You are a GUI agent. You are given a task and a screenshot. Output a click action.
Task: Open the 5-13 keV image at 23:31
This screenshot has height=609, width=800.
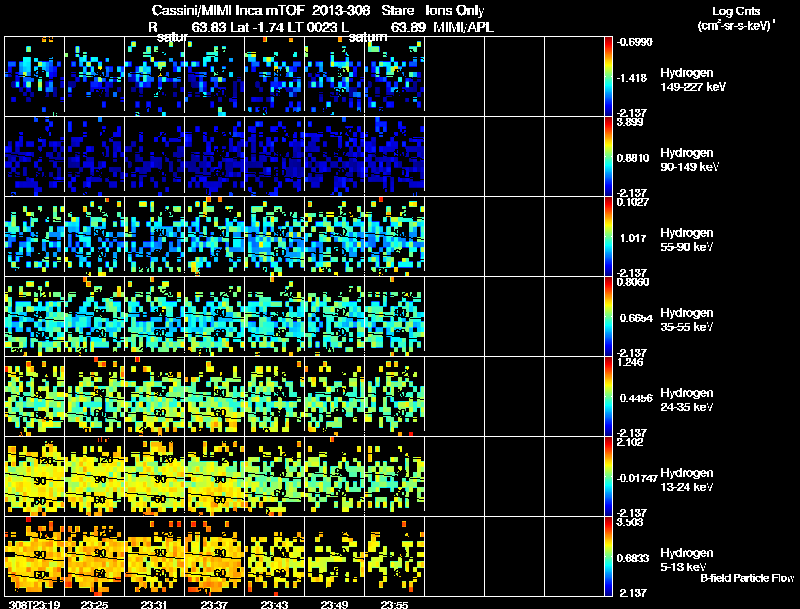pos(155,556)
